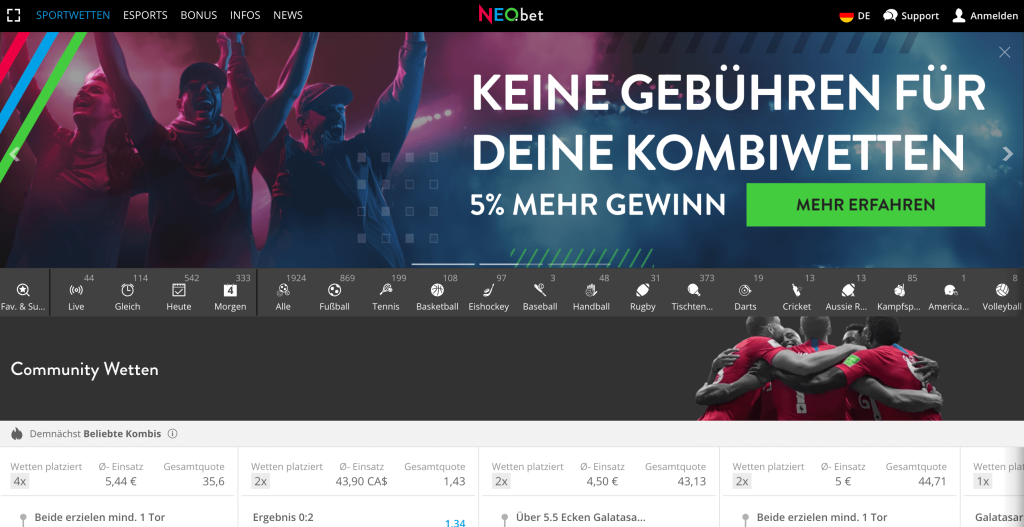This screenshot has height=527, width=1024.
Task: Click Anmelden to log in
Action: click(985, 16)
